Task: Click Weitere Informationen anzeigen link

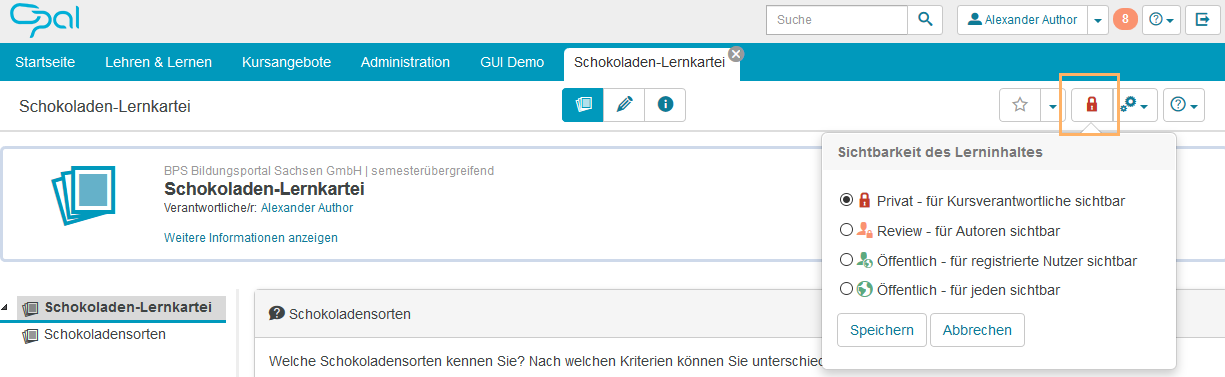Action: tap(251, 238)
